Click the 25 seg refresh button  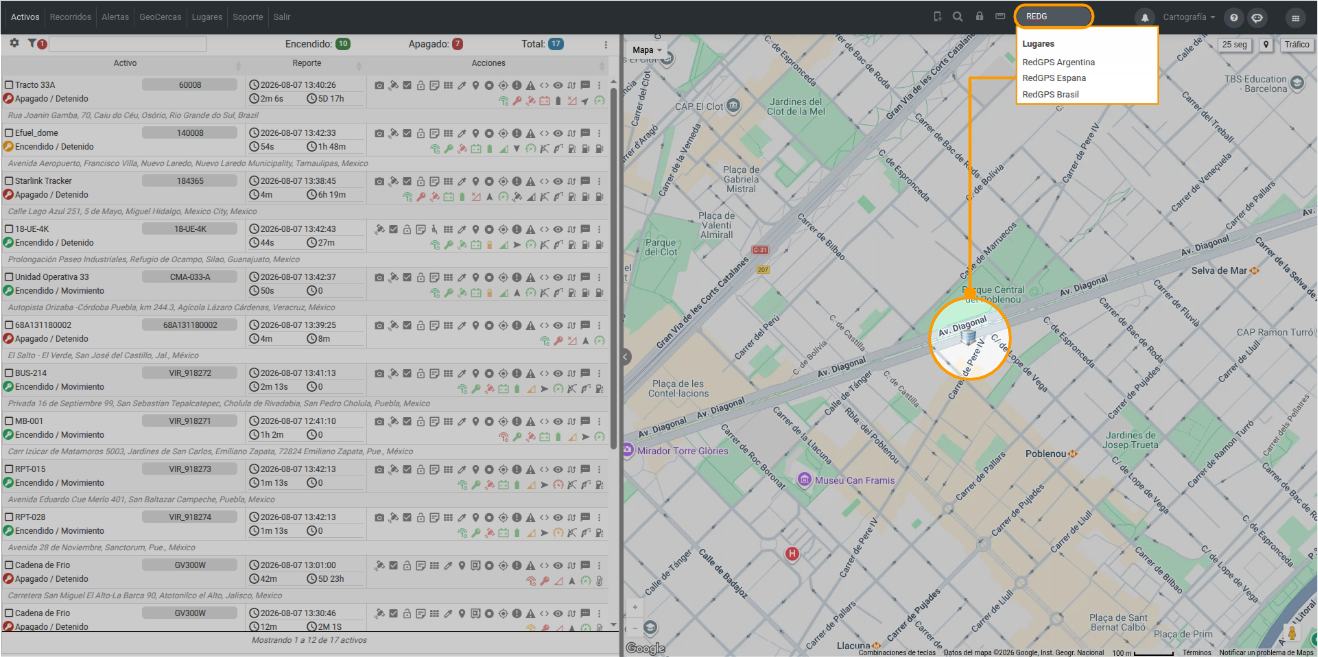[1234, 45]
